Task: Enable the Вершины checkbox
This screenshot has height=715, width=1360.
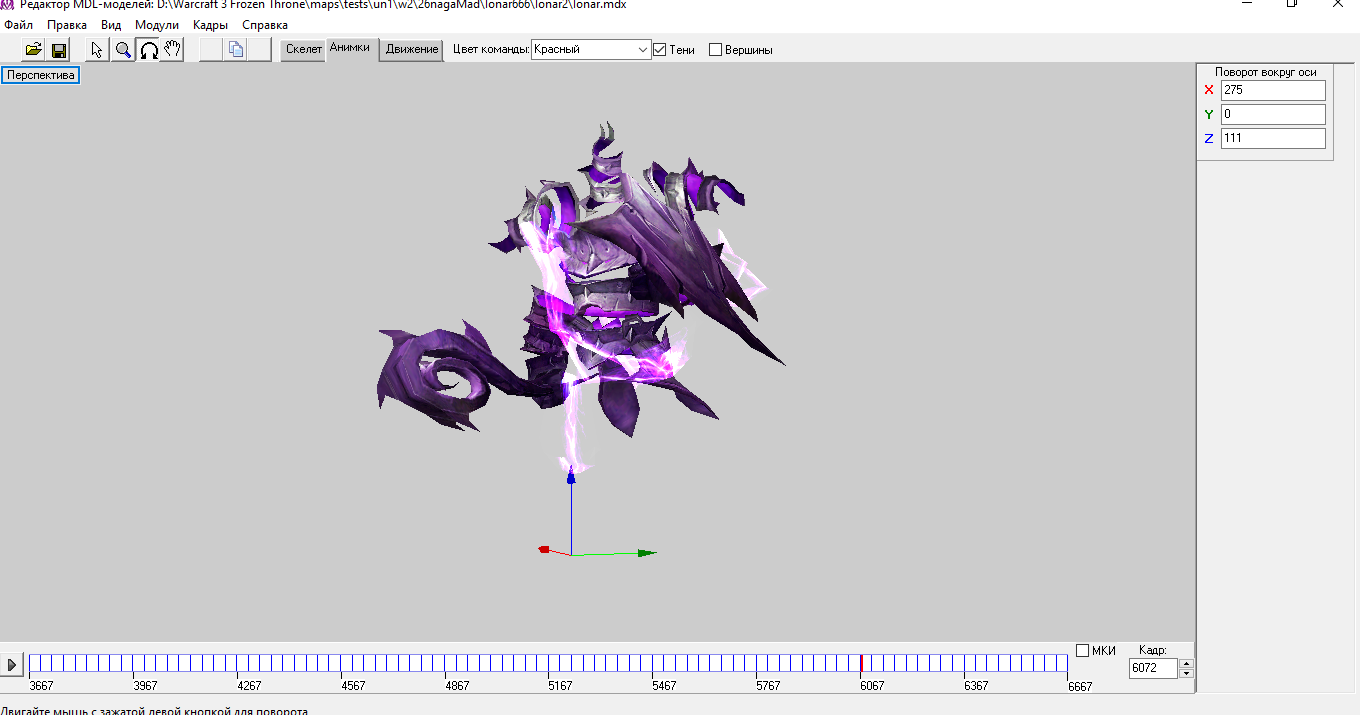Action: (x=715, y=49)
